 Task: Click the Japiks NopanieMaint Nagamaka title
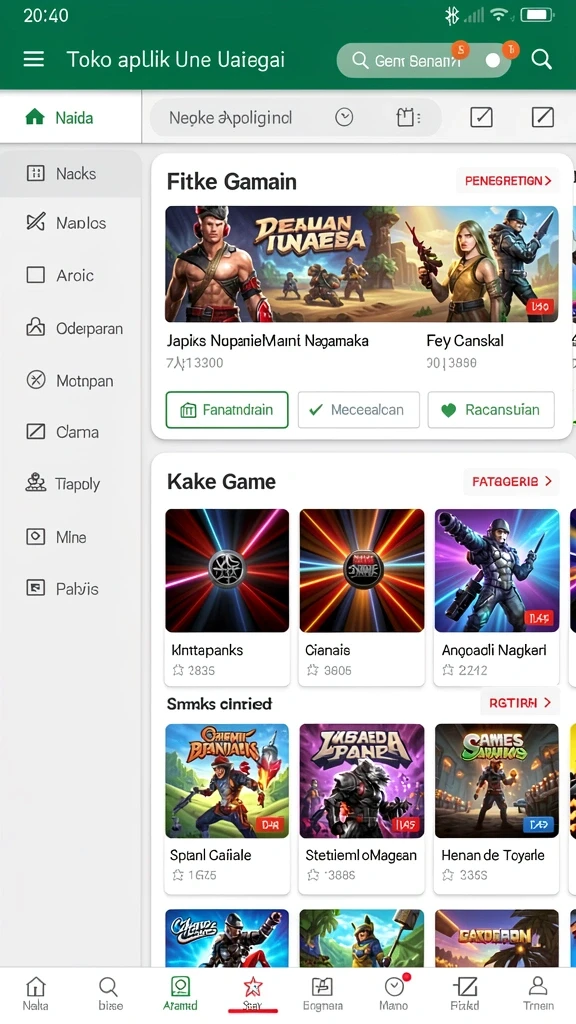pos(267,340)
